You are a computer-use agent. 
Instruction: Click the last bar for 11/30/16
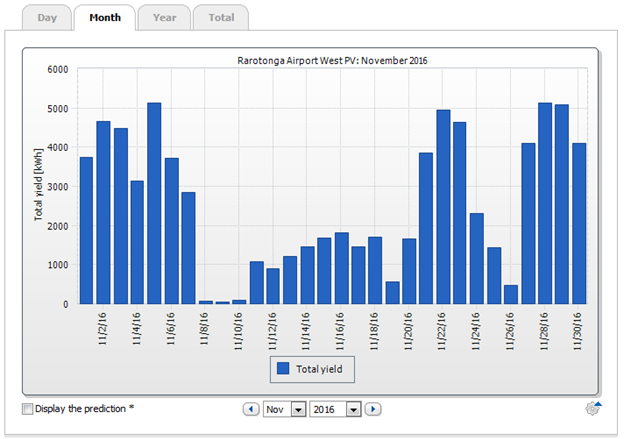579,223
